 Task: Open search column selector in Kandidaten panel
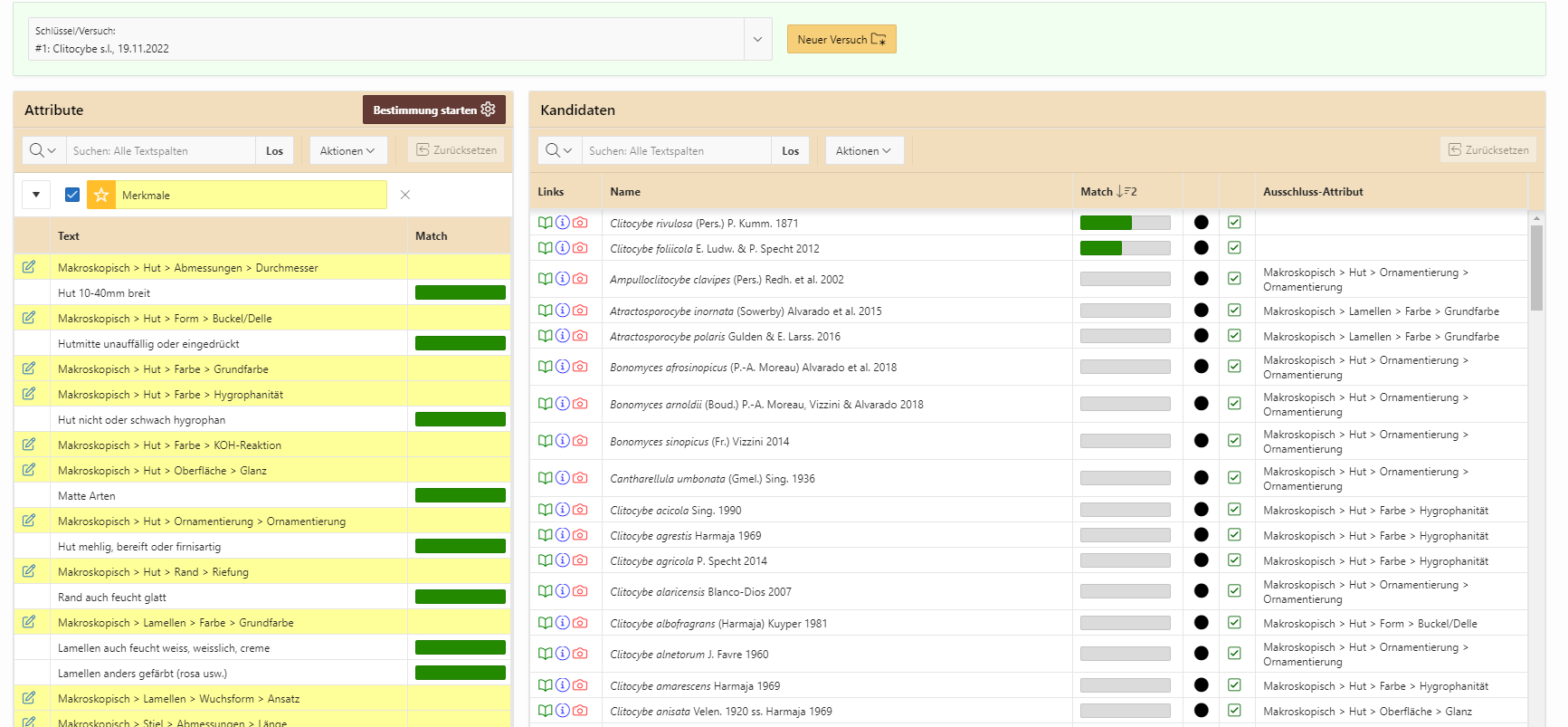(x=559, y=150)
